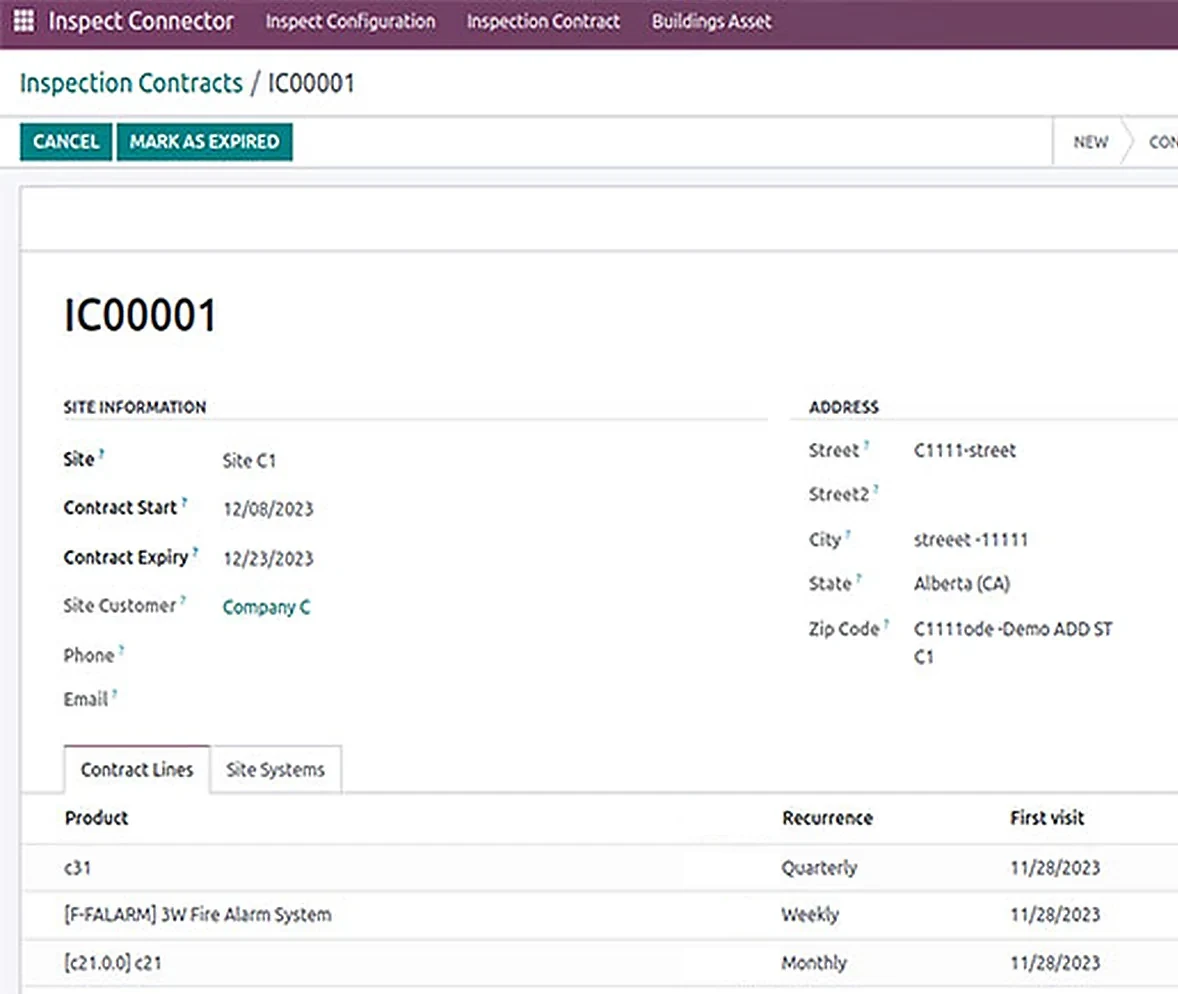Screen dimensions: 1178x994
Task: Open the Inspect Configuration menu
Action: pyautogui.click(x=350, y=22)
